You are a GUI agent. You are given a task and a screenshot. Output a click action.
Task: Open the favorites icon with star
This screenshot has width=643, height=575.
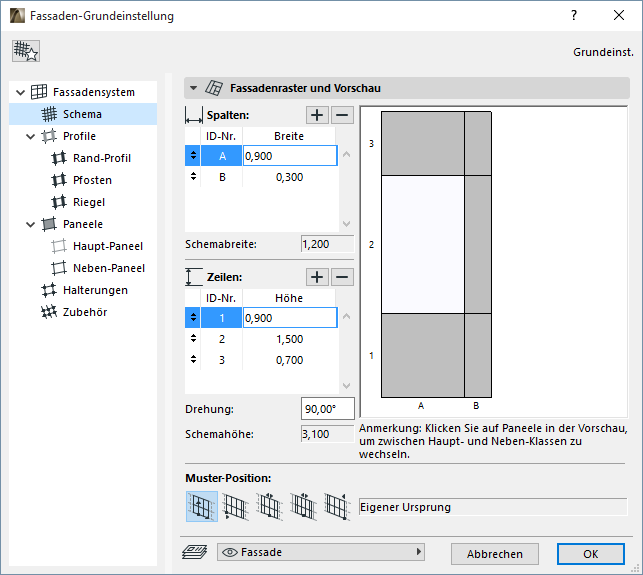26,51
